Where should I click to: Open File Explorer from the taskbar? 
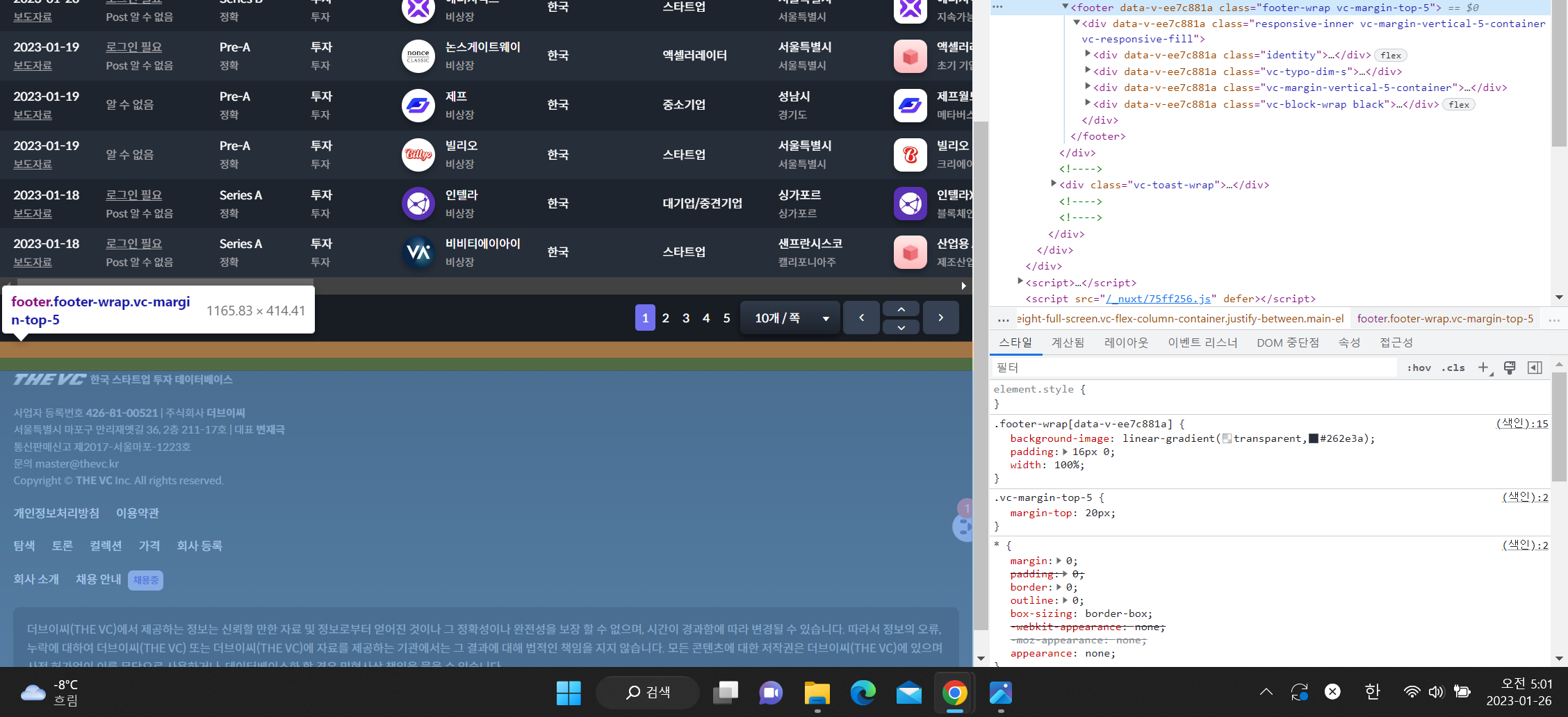(x=817, y=693)
